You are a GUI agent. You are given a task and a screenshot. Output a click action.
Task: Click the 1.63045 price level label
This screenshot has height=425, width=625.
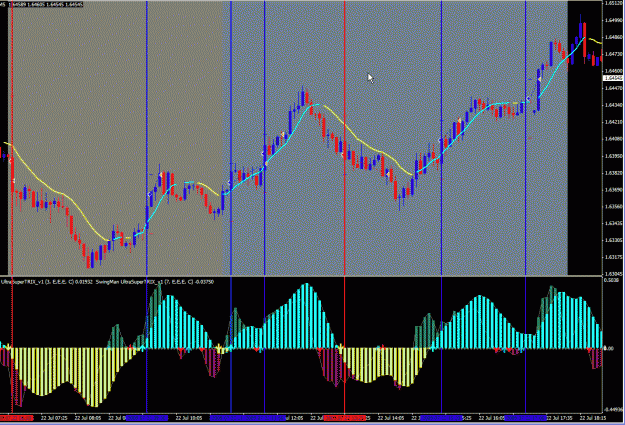pyautogui.click(x=614, y=274)
